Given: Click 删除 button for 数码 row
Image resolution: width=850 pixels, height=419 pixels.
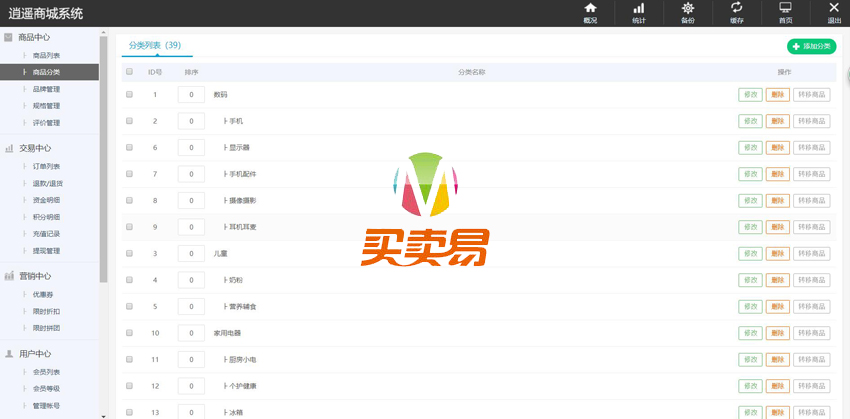Looking at the screenshot, I should click(777, 94).
